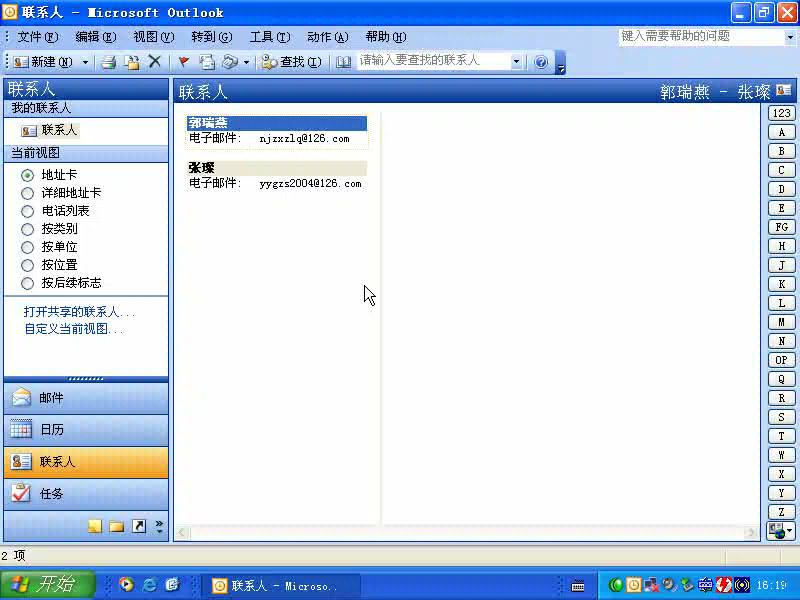Click the Move to Folder toolbar icon
This screenshot has width=800, height=600.
click(x=132, y=62)
